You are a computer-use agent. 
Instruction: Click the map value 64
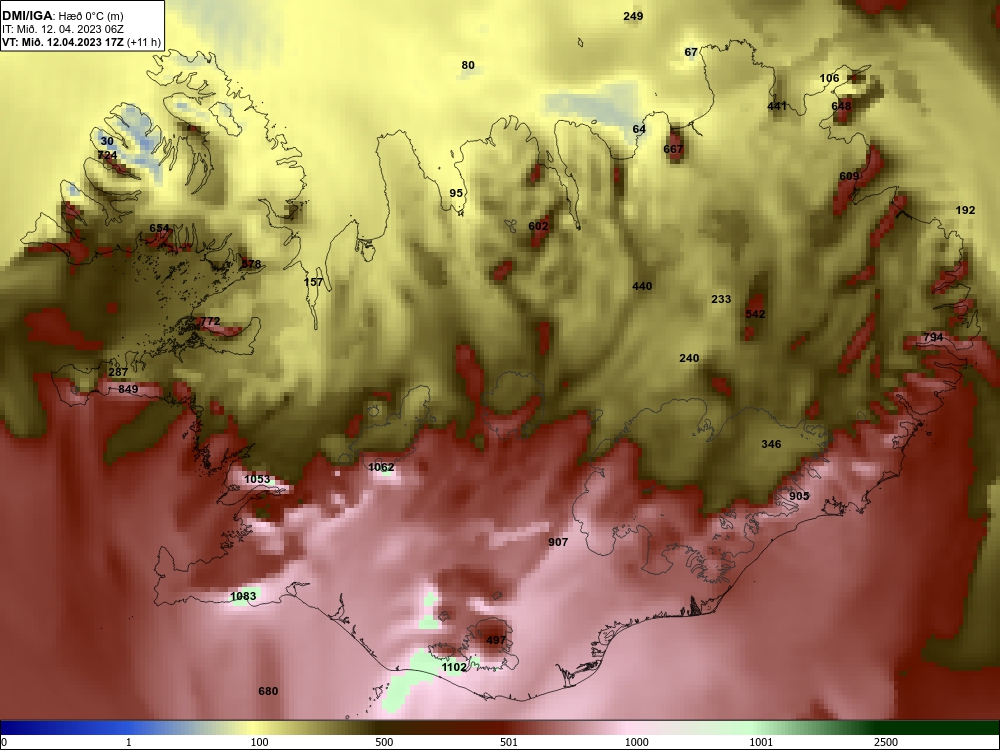639,129
